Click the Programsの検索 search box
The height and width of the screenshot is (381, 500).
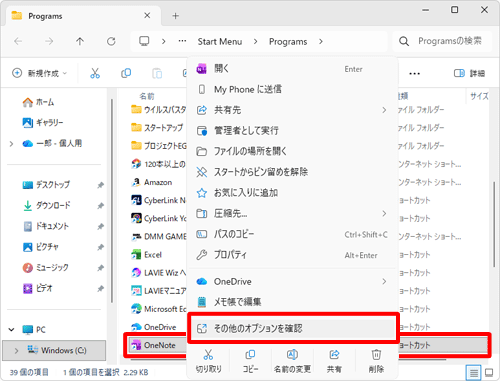[x=442, y=41]
